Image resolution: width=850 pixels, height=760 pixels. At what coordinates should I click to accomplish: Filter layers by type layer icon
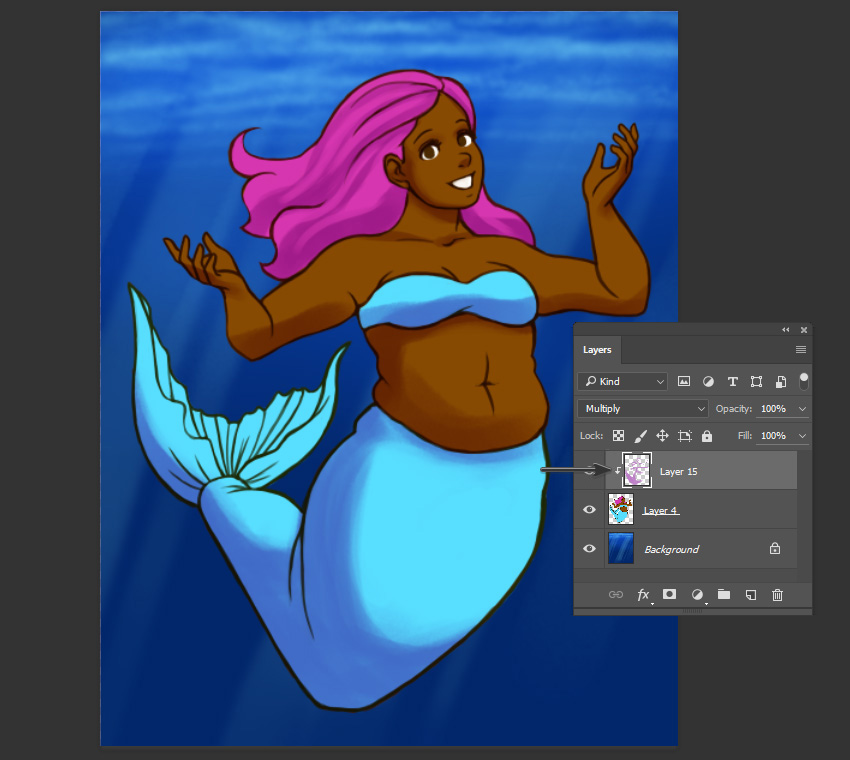point(732,382)
